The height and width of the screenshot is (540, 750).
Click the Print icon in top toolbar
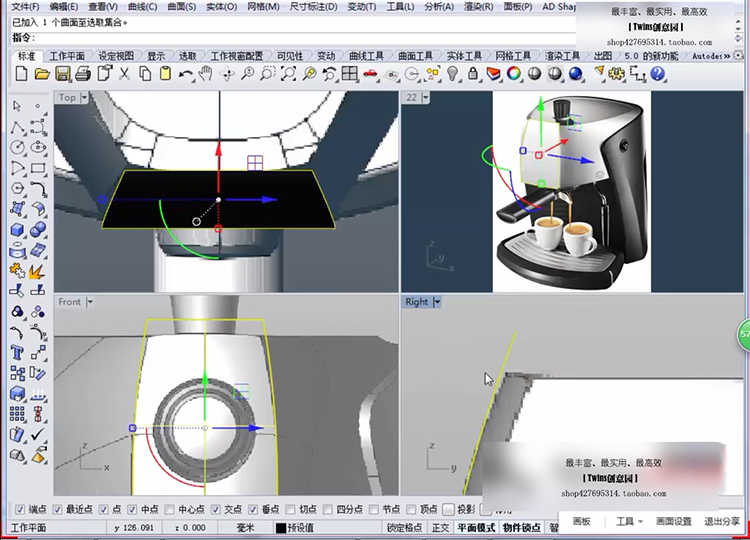[x=81, y=74]
